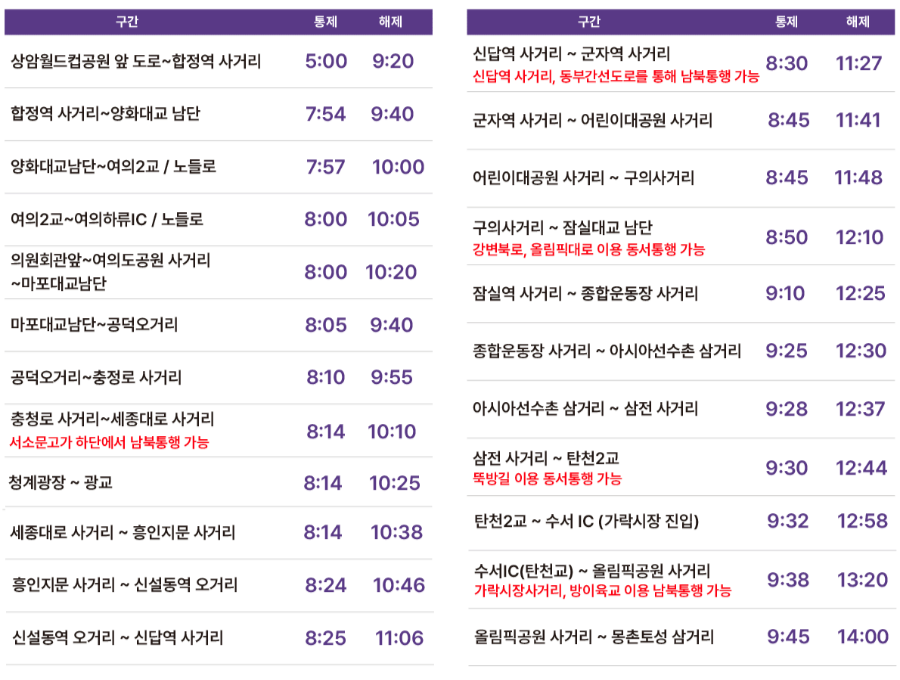Image resolution: width=900 pixels, height=680 pixels.
Task: Click the 합정역 사거리~양화대교 남단 section
Action: (105, 114)
